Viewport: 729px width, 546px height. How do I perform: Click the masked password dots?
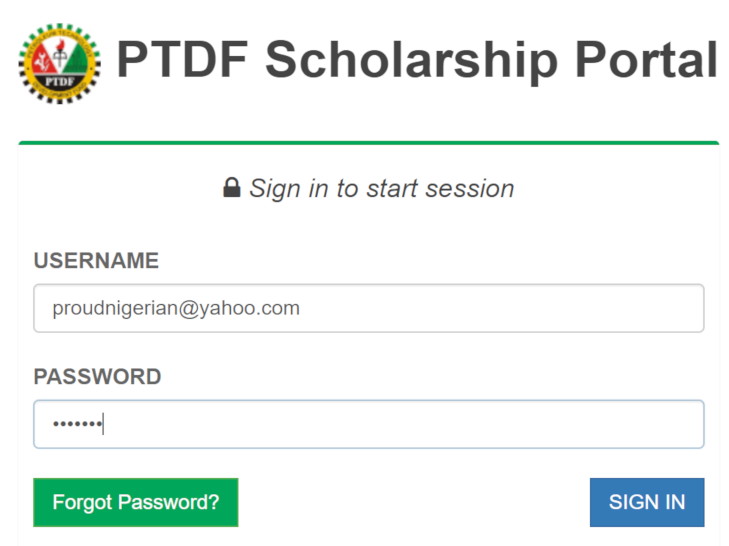(x=77, y=424)
